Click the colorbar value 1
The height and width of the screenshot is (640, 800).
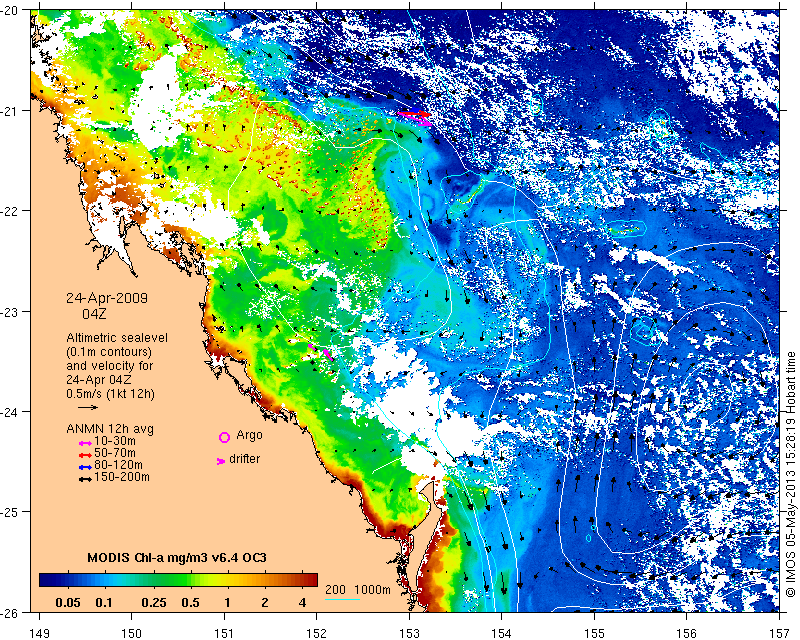tap(228, 602)
